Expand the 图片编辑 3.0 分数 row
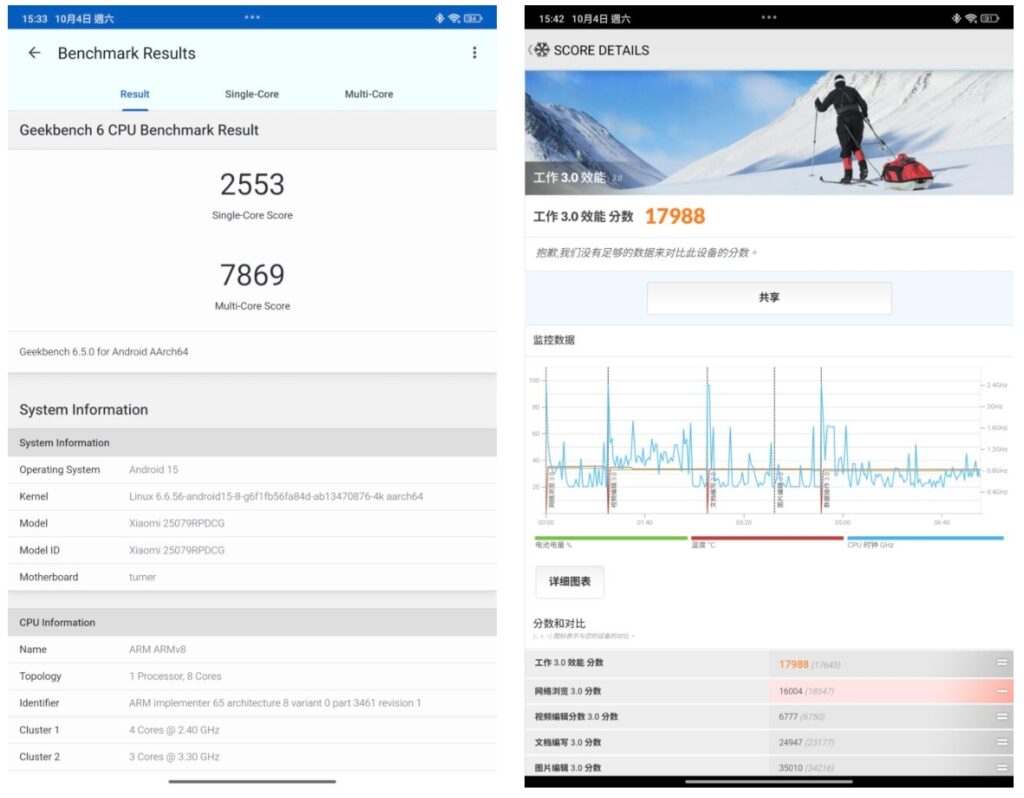 click(x=1001, y=767)
